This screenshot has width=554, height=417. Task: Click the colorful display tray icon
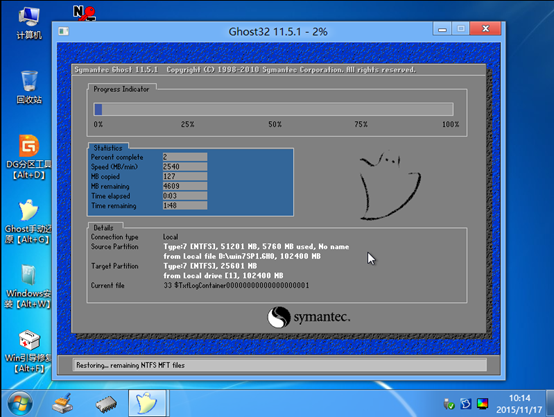pos(482,404)
